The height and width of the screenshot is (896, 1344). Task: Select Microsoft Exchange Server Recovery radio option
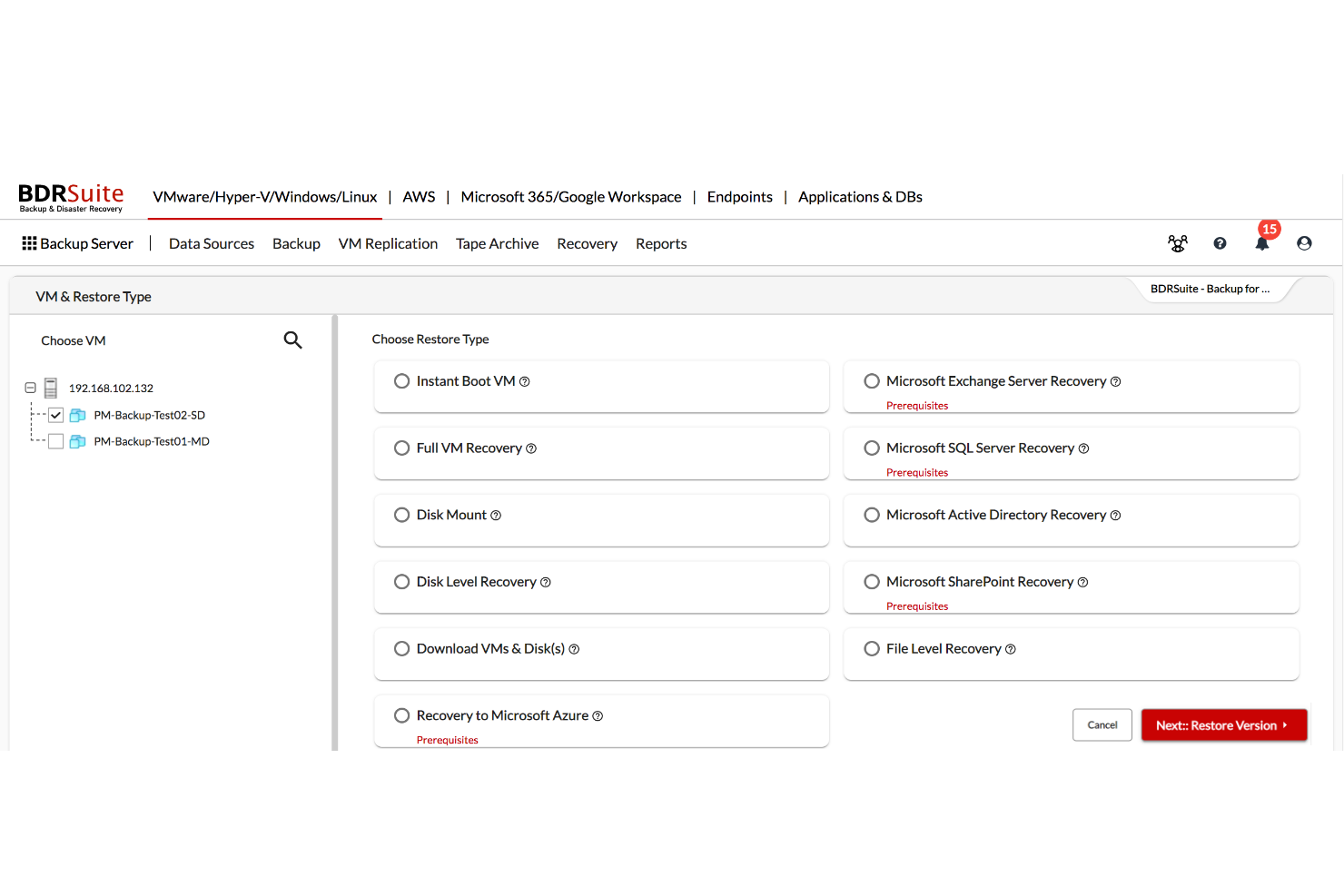pyautogui.click(x=872, y=381)
